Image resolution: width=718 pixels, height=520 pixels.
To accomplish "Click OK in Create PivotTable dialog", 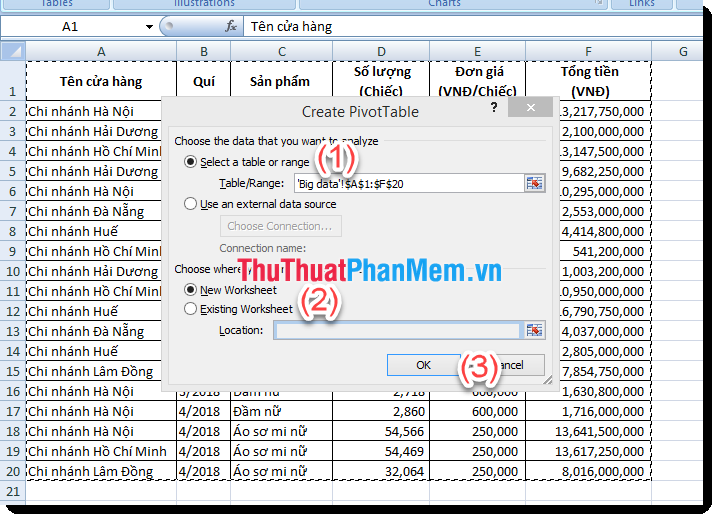I will coord(423,365).
